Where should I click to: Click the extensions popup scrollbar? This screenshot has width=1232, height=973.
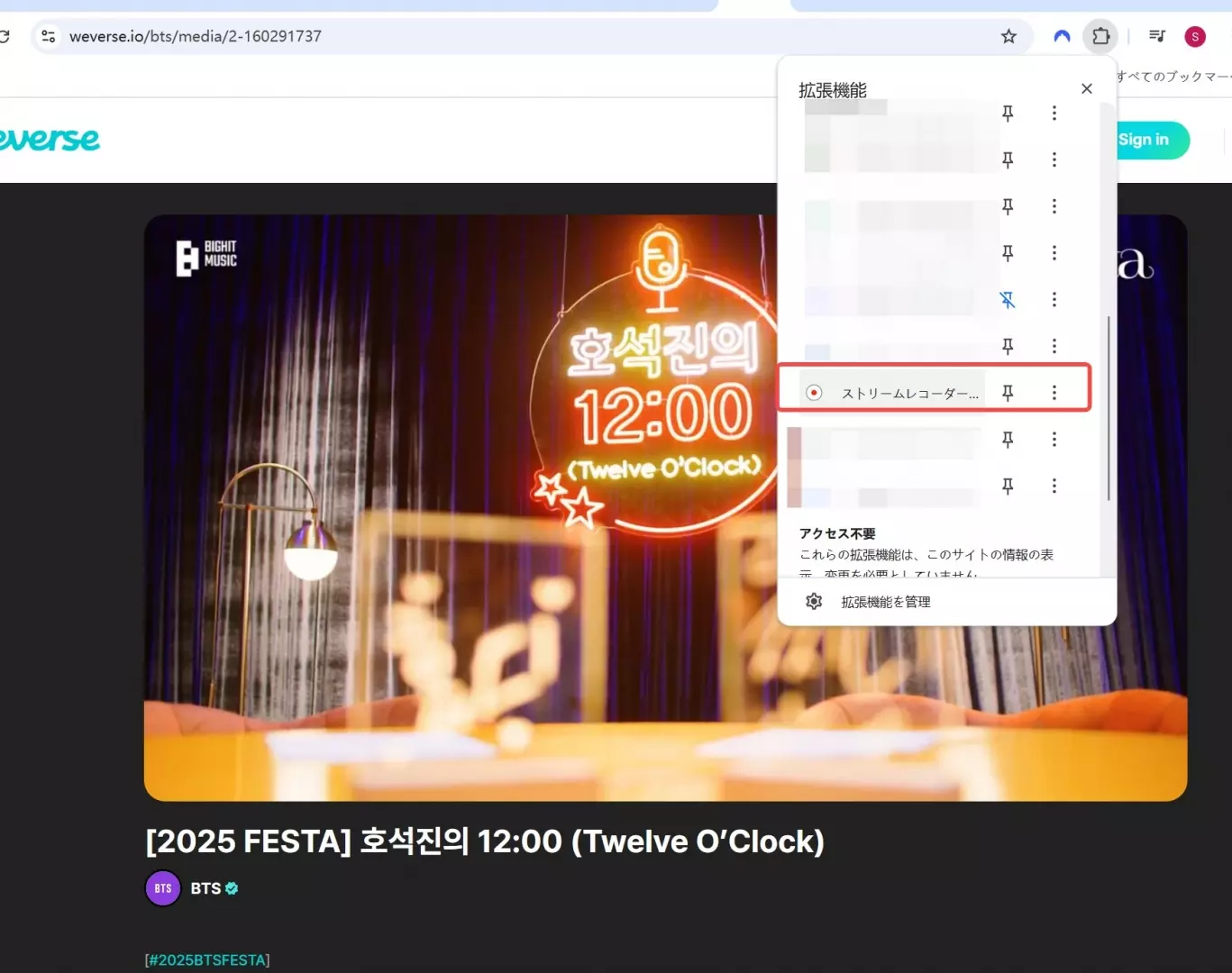click(x=1108, y=407)
